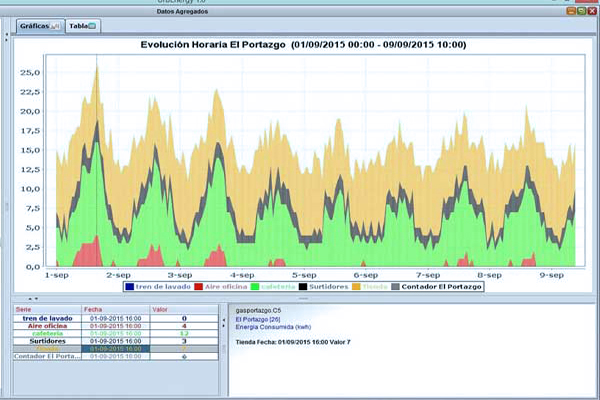Click the orange Tienda legend swatch
600x400 pixels.
click(356, 287)
